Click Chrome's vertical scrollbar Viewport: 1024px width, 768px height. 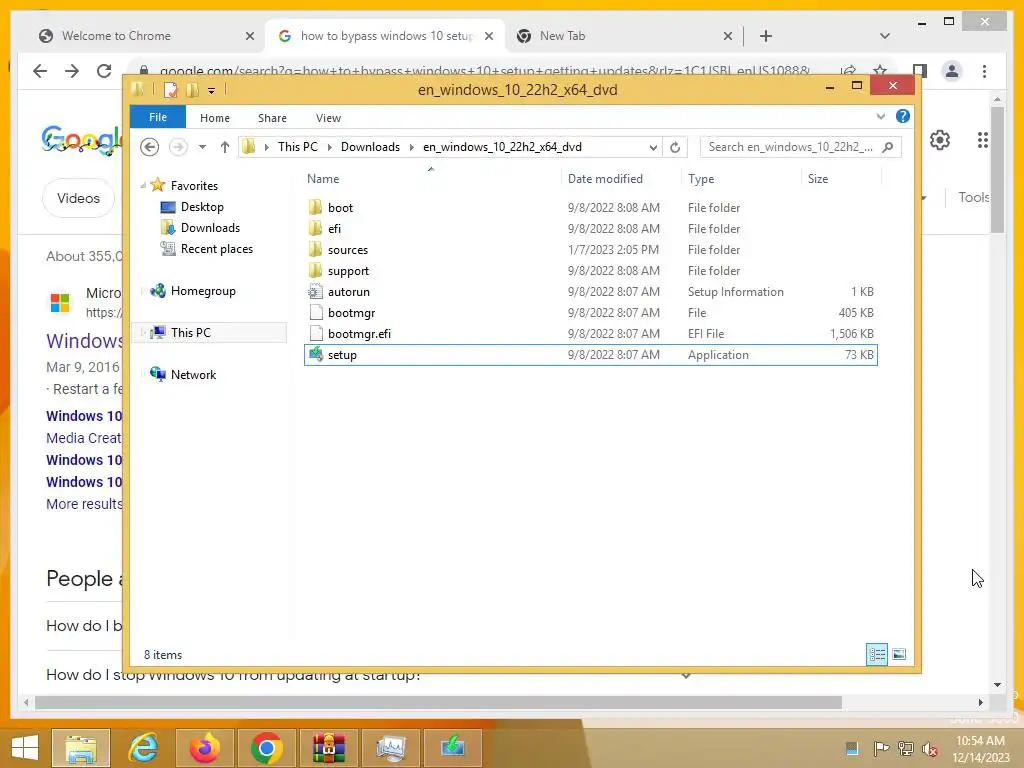(997, 170)
